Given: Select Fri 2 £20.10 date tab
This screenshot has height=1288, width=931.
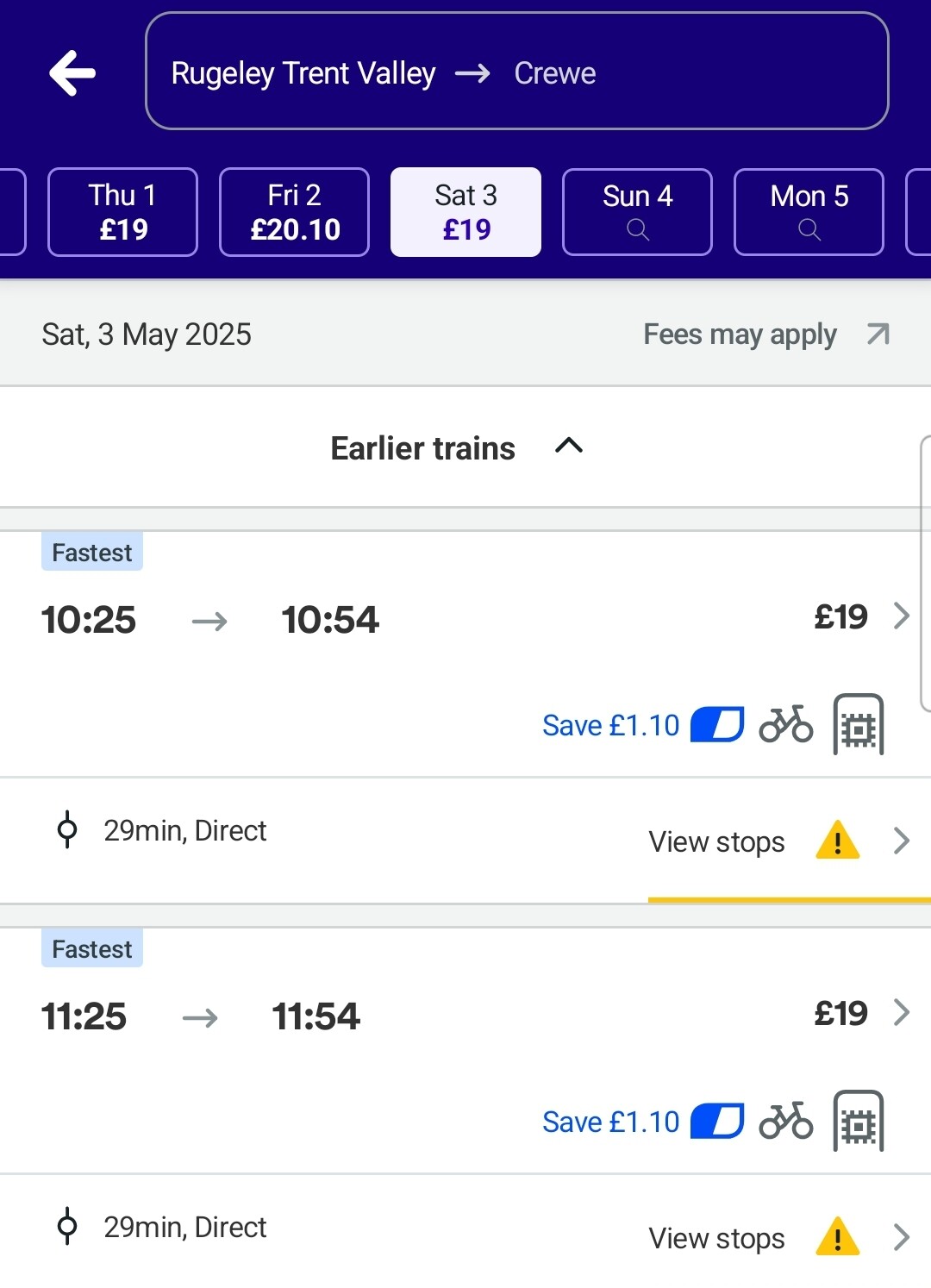Looking at the screenshot, I should [294, 212].
